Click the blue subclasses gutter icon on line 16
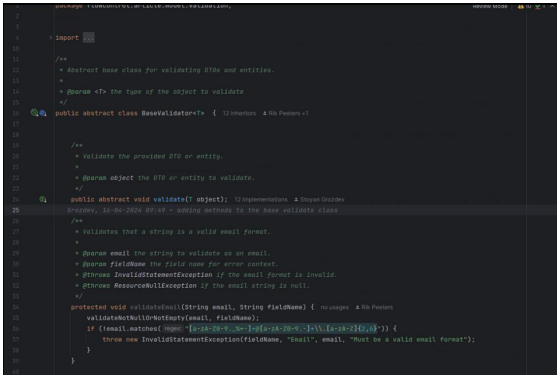 click(x=43, y=113)
